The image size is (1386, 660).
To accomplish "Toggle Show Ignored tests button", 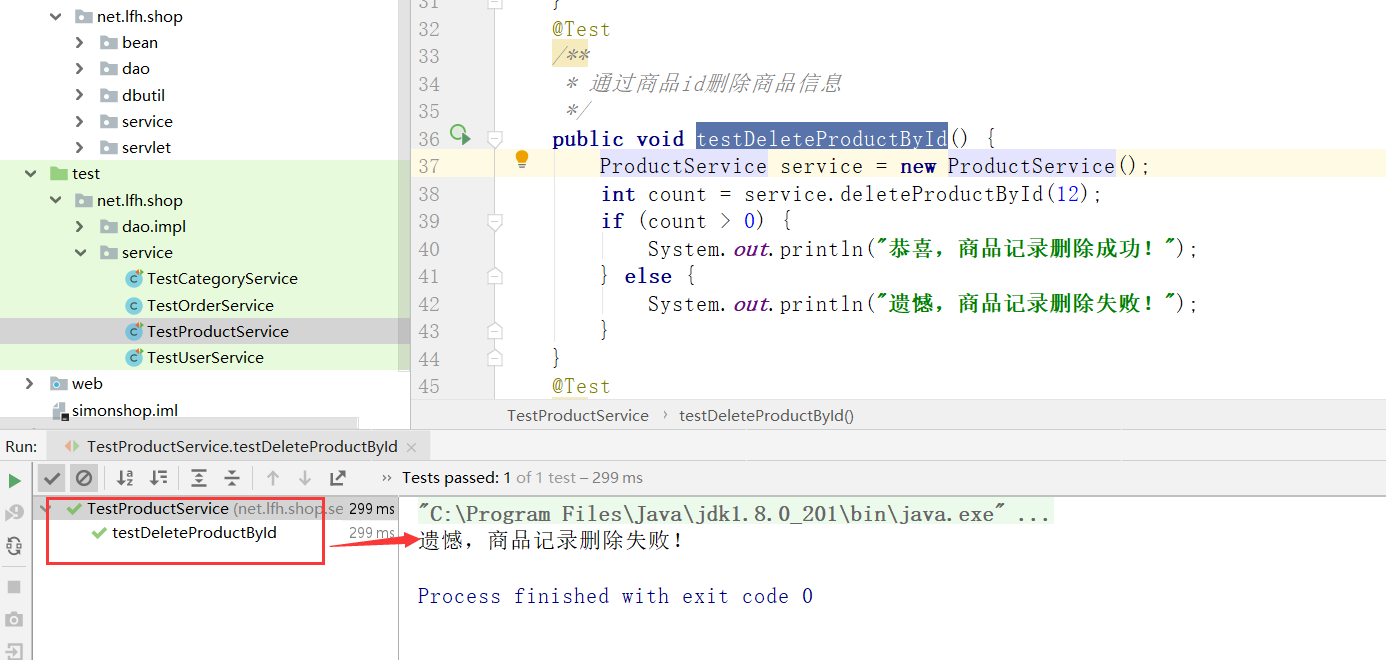I will tap(84, 478).
